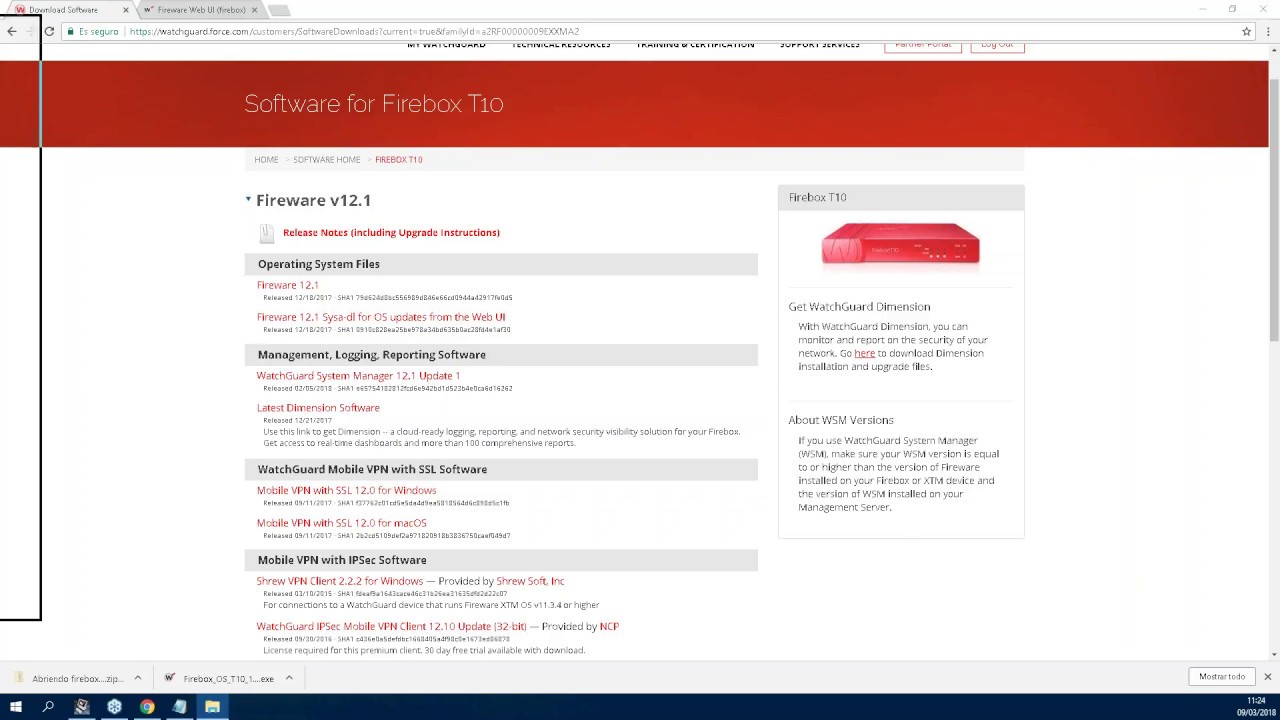Close the downloads bar
The height and width of the screenshot is (720, 1280).
tap(1267, 677)
